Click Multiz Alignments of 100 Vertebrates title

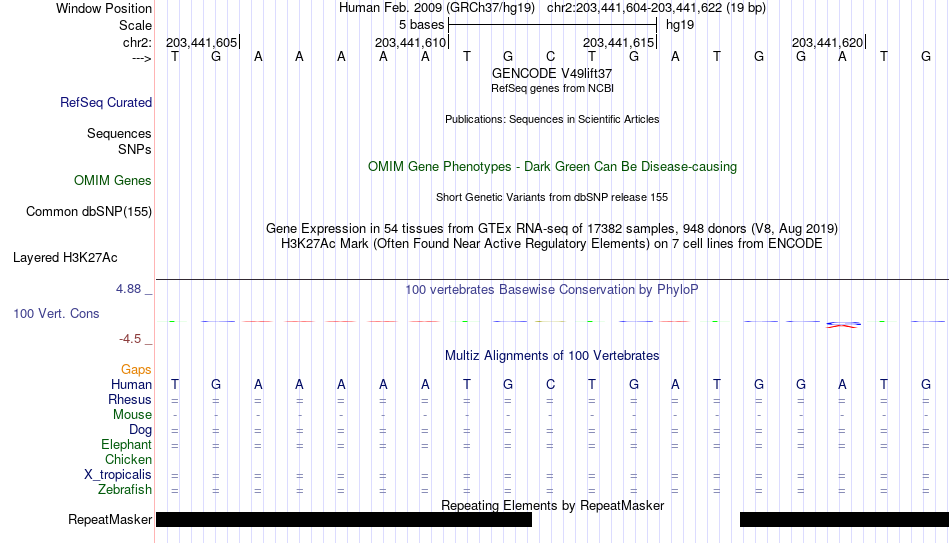552,356
